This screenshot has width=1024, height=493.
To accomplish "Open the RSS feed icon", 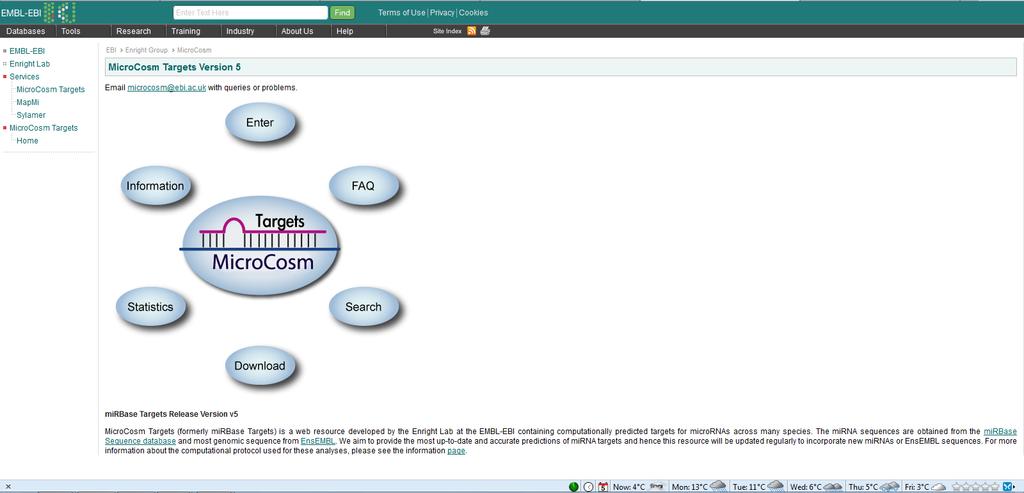I will click(472, 31).
